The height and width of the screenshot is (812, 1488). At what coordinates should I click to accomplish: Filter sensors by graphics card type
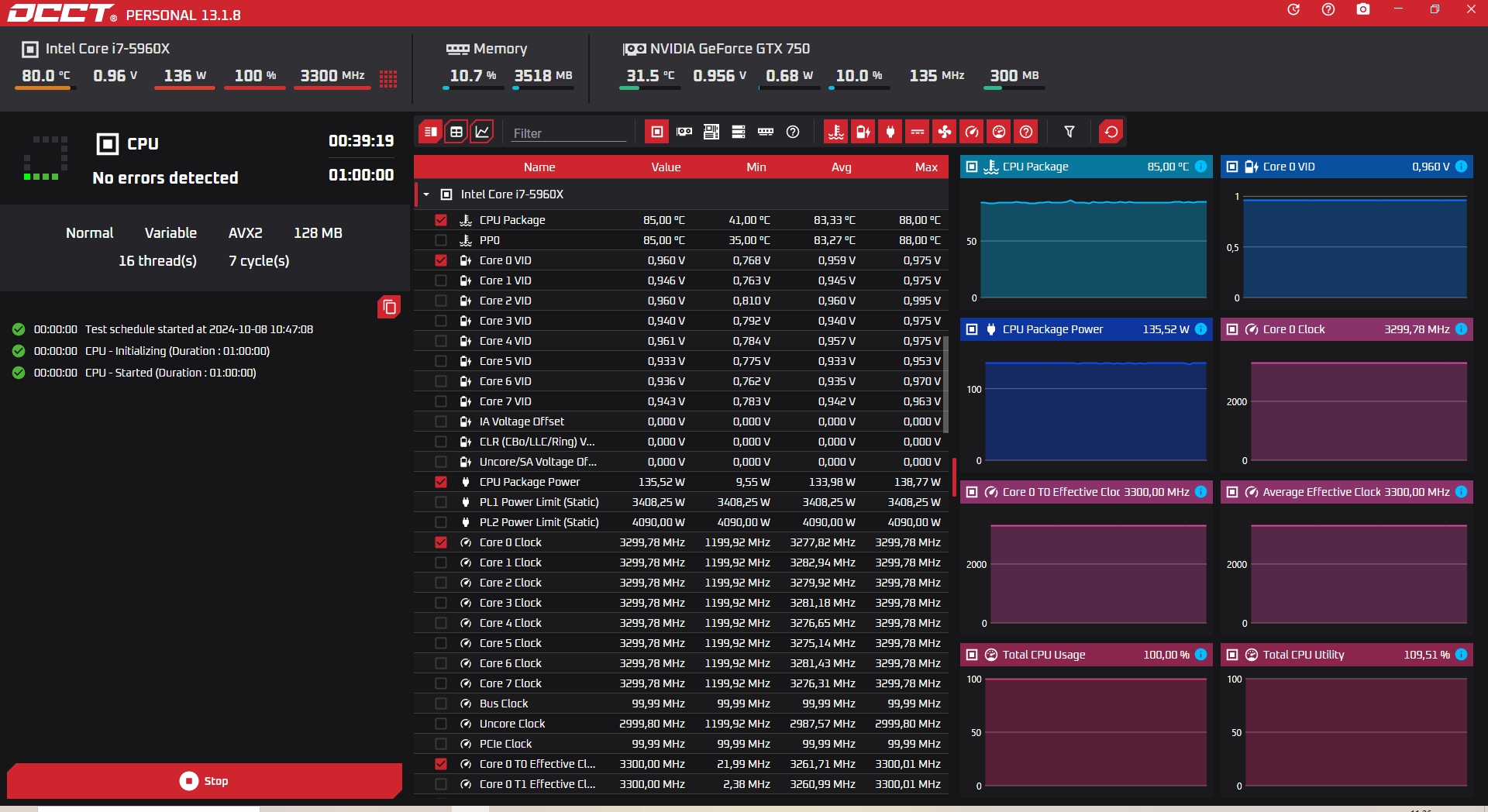(x=684, y=132)
